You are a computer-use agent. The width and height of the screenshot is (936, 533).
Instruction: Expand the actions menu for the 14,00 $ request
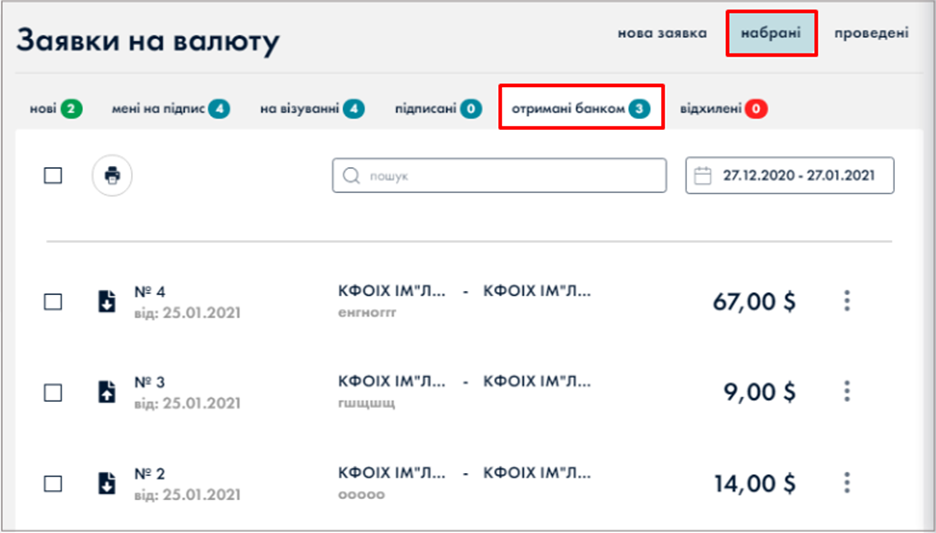847,483
